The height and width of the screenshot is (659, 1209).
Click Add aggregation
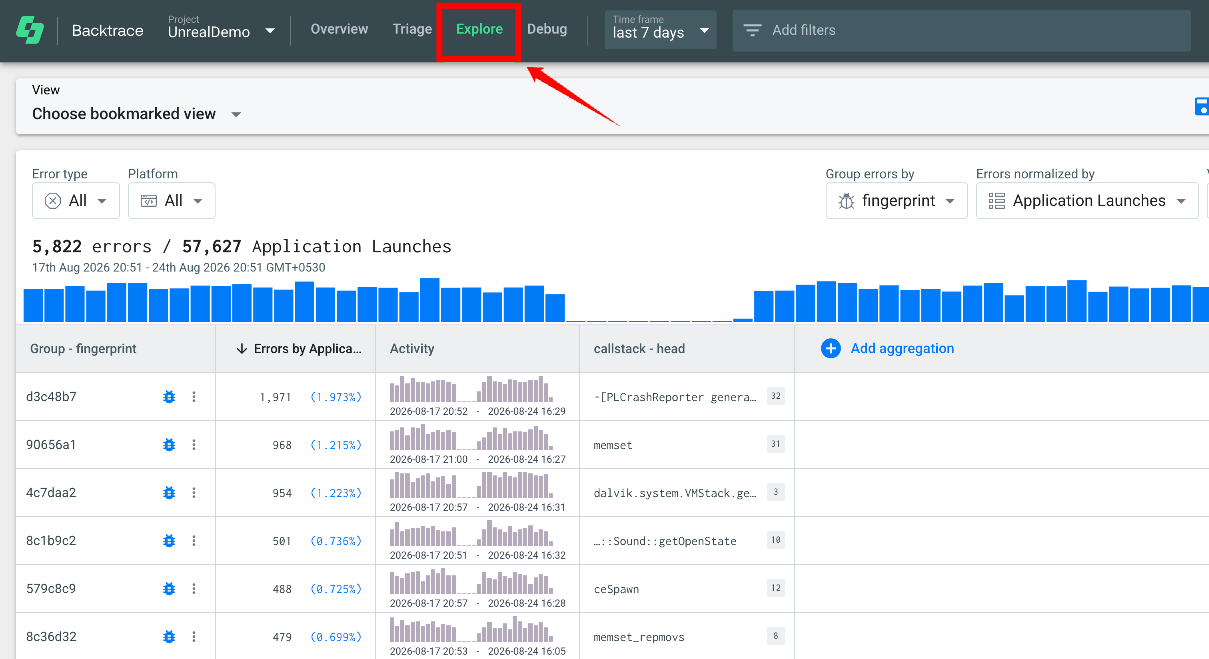[x=902, y=349]
